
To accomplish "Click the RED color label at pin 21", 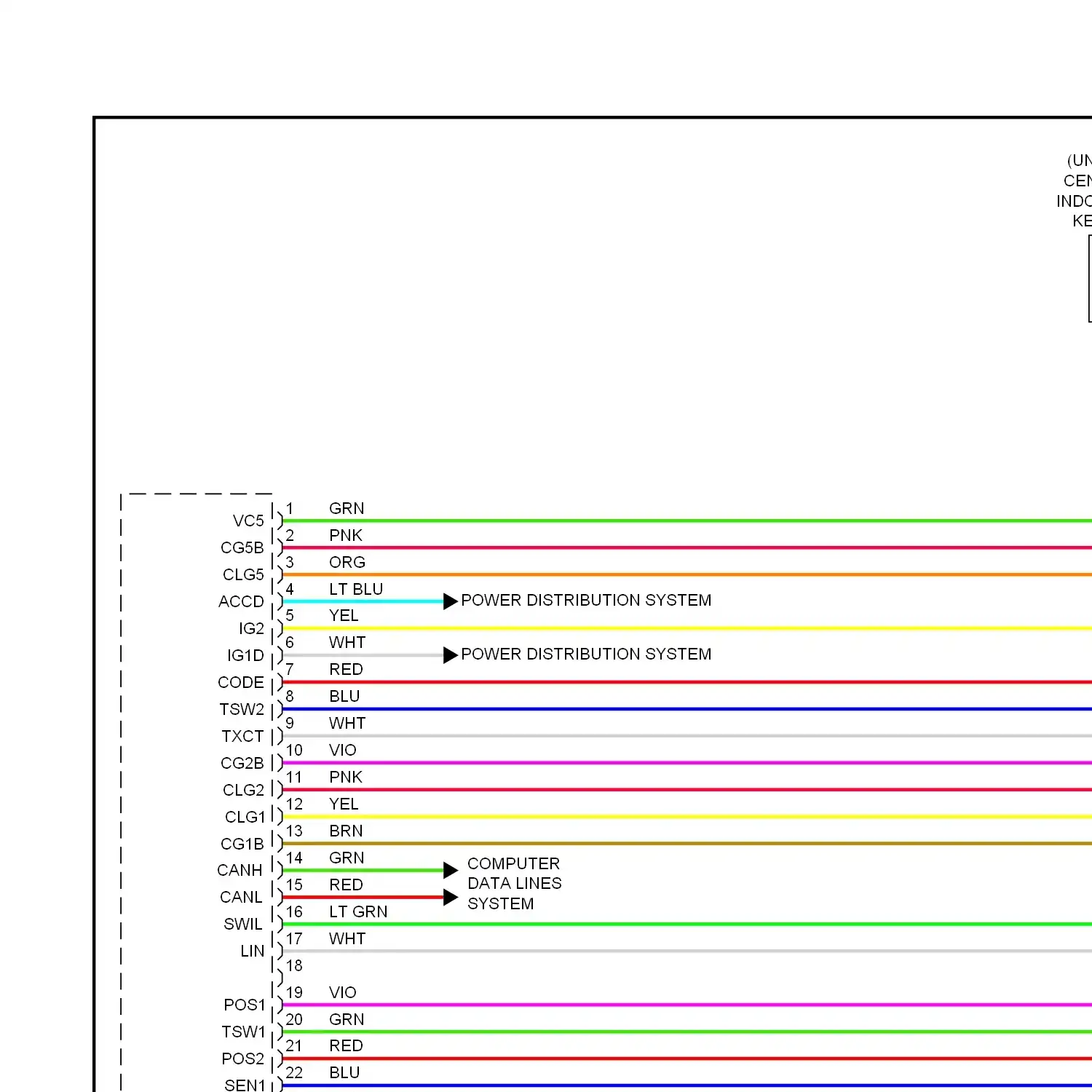I will (346, 1046).
